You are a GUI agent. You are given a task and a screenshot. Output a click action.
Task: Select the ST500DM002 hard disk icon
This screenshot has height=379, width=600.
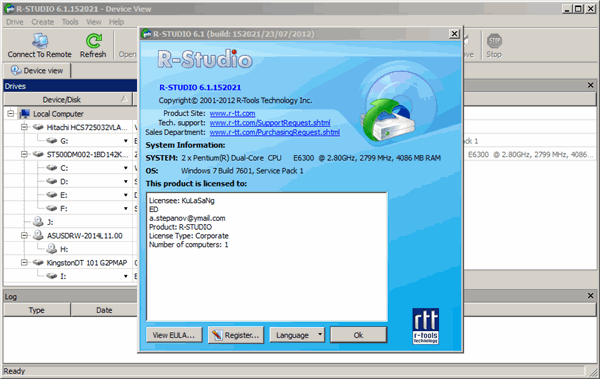tap(38, 154)
